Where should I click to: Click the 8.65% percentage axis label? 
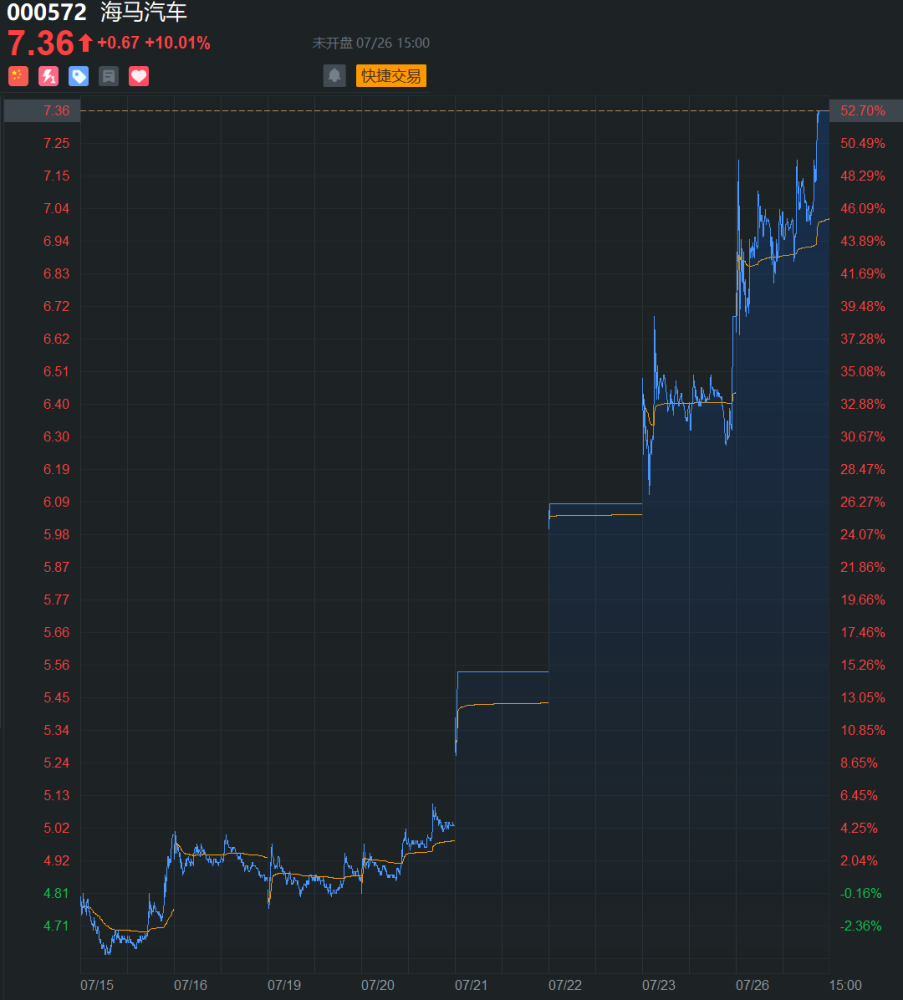pyautogui.click(x=859, y=763)
